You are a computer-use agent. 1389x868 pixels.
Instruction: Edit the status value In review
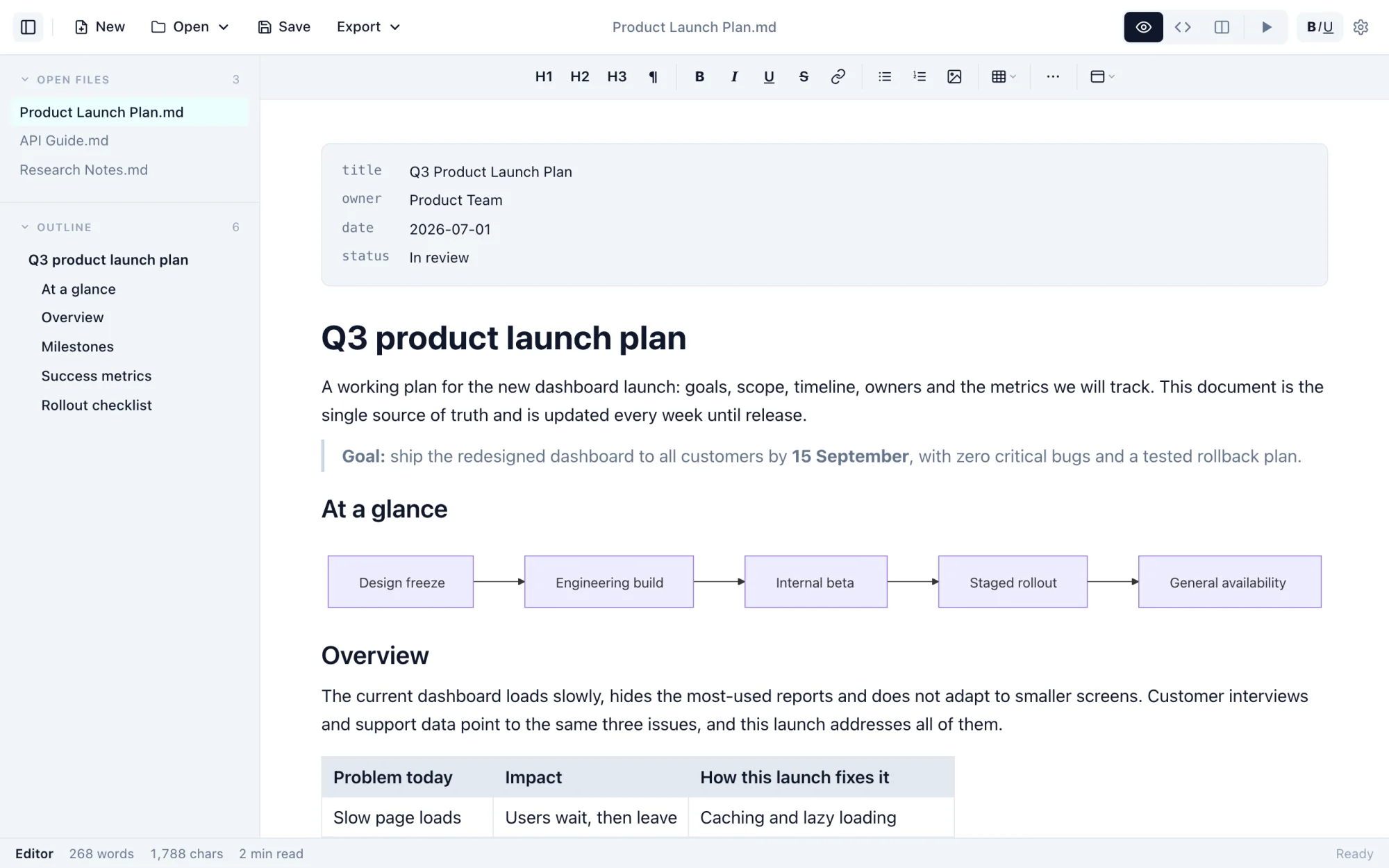[439, 258]
